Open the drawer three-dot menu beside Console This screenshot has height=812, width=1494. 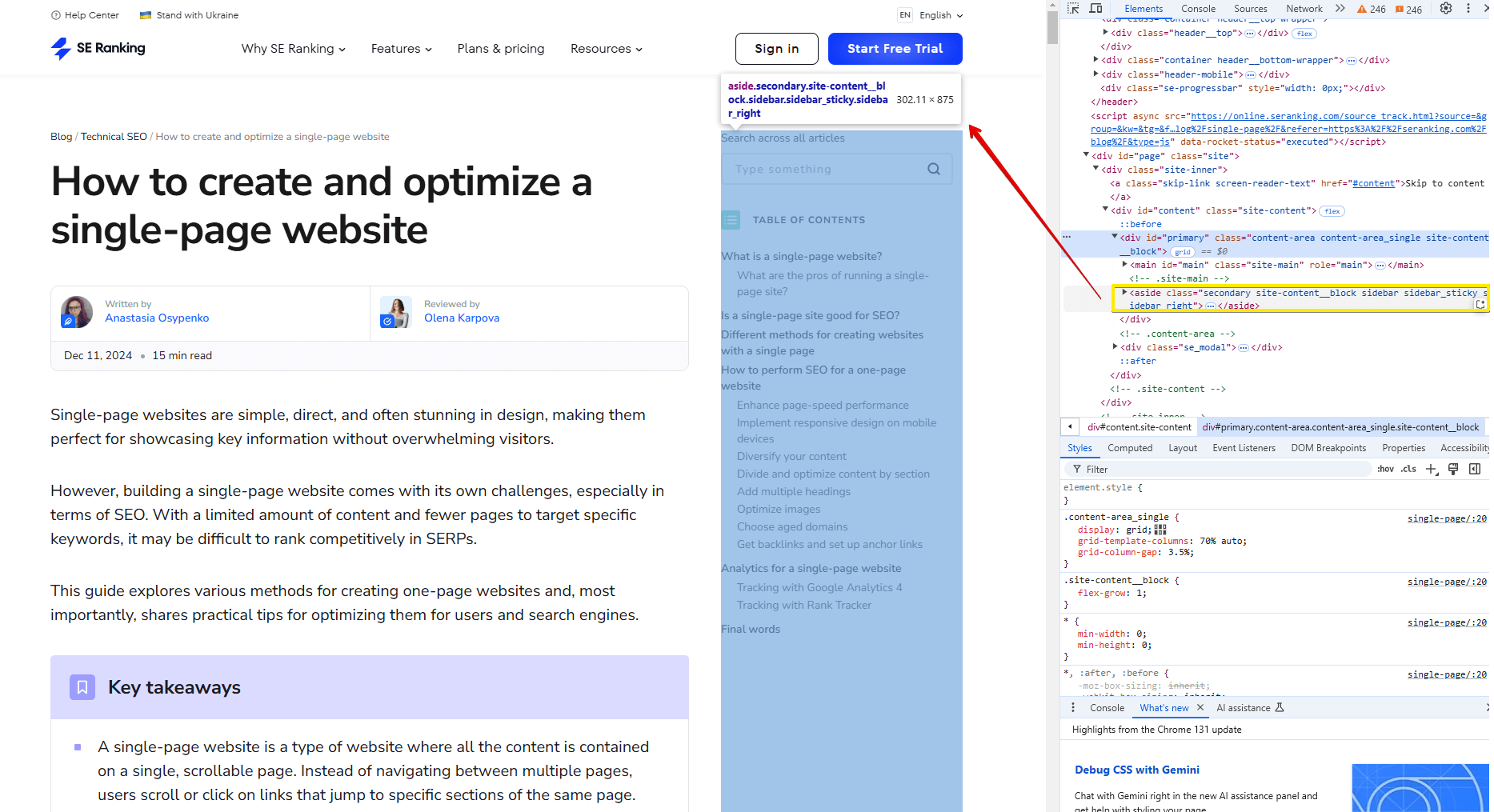tap(1073, 707)
